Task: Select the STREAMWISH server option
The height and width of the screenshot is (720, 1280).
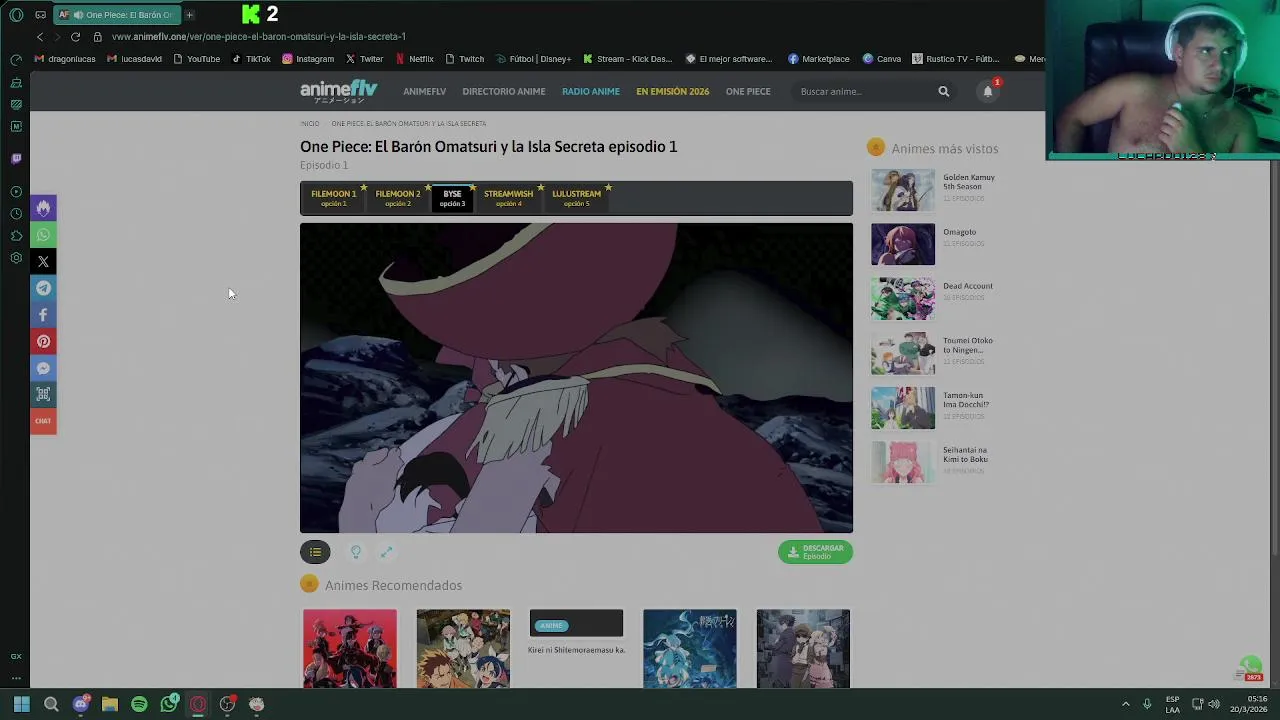Action: click(508, 198)
